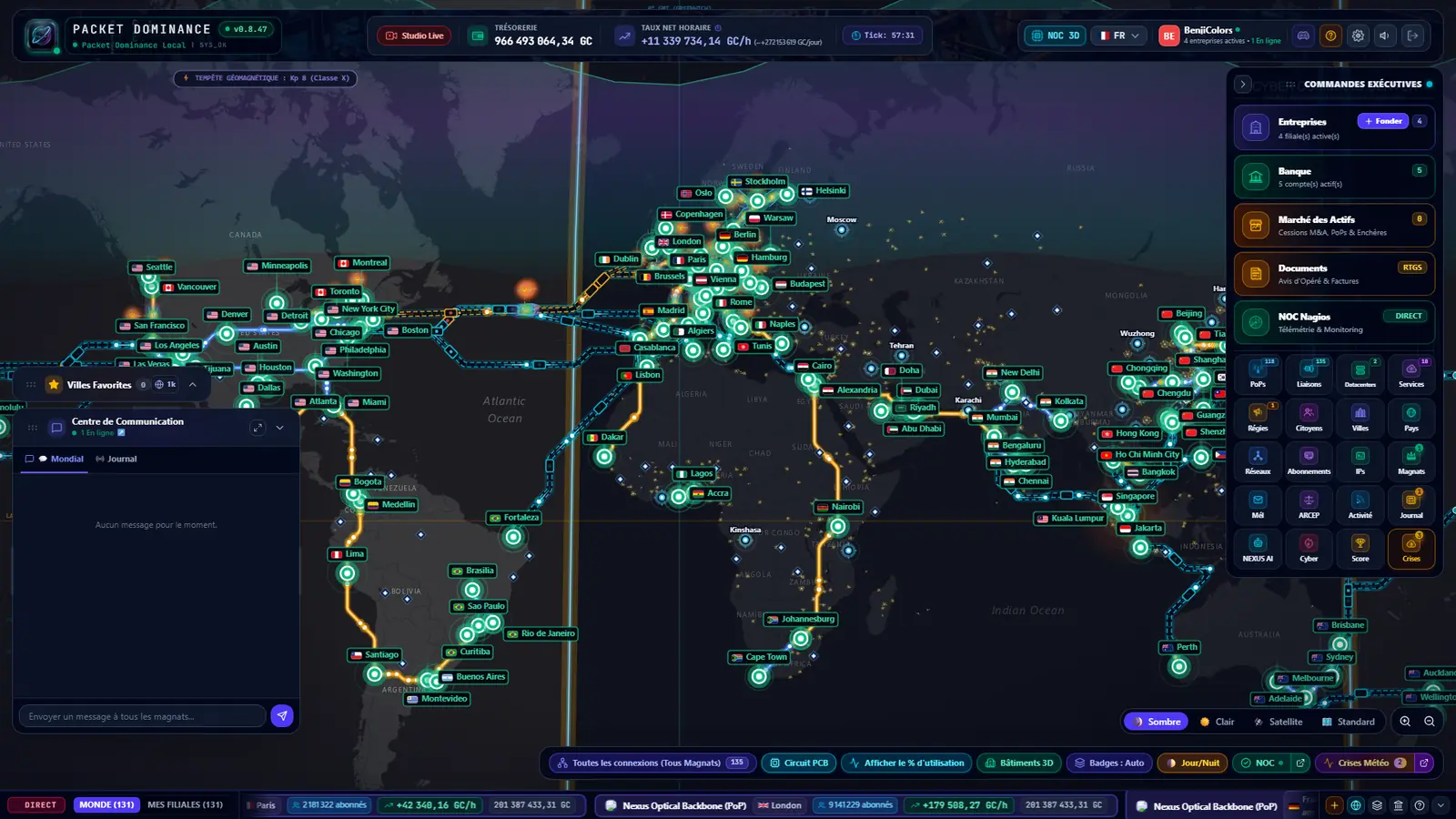Open the Citoyens icon
Screen dimensions: 1456x819
[x=1309, y=418]
